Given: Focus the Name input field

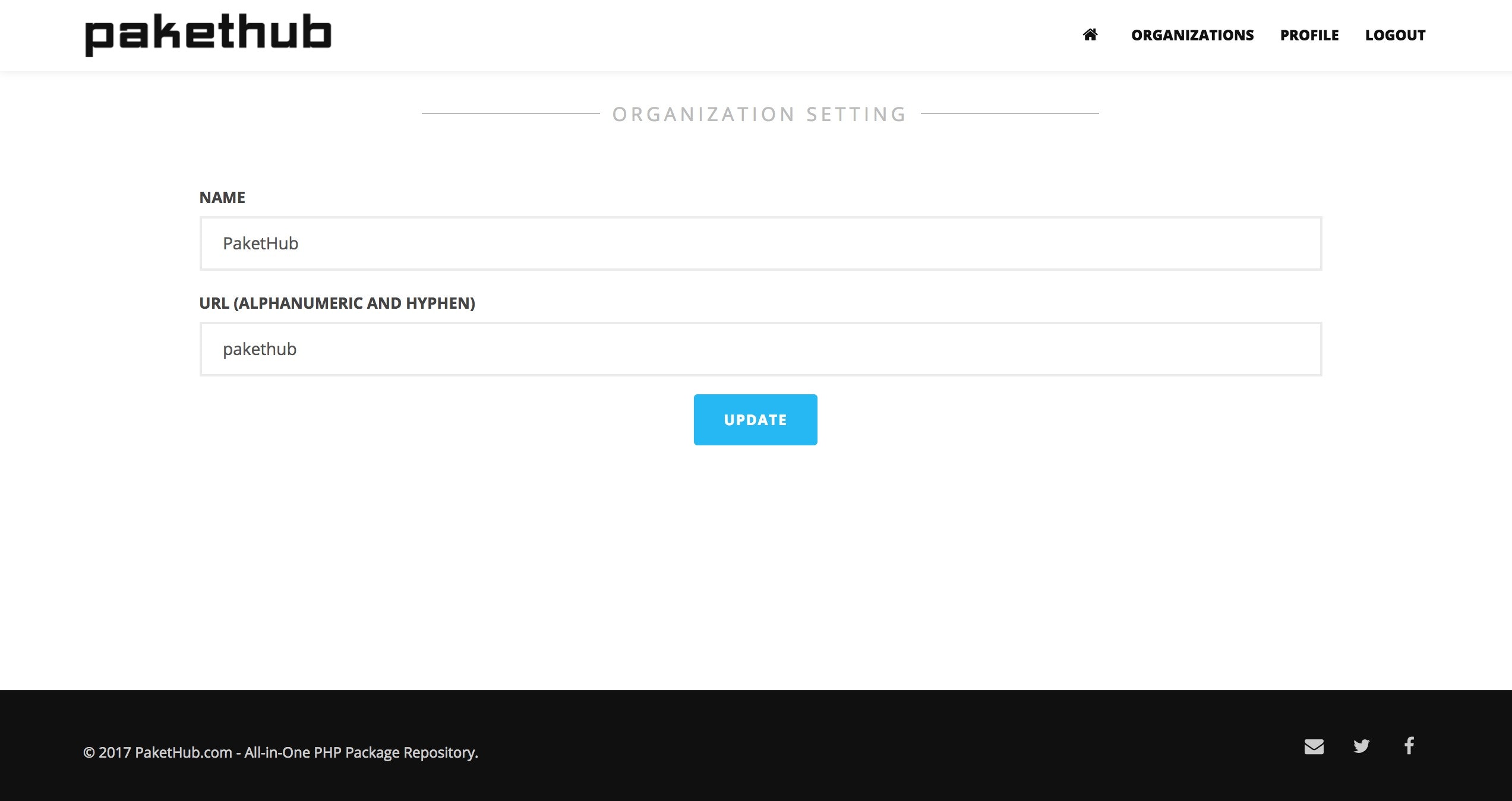Looking at the screenshot, I should [x=760, y=243].
